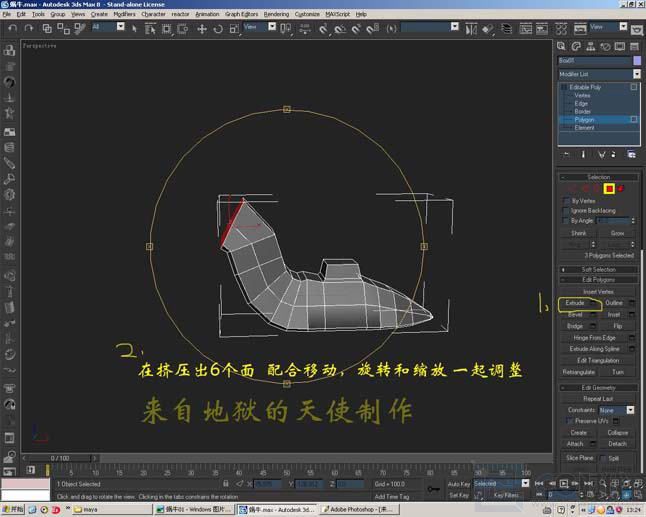The width and height of the screenshot is (646, 517).
Task: Switch to the Utilities command panel tab
Action: pos(634,46)
